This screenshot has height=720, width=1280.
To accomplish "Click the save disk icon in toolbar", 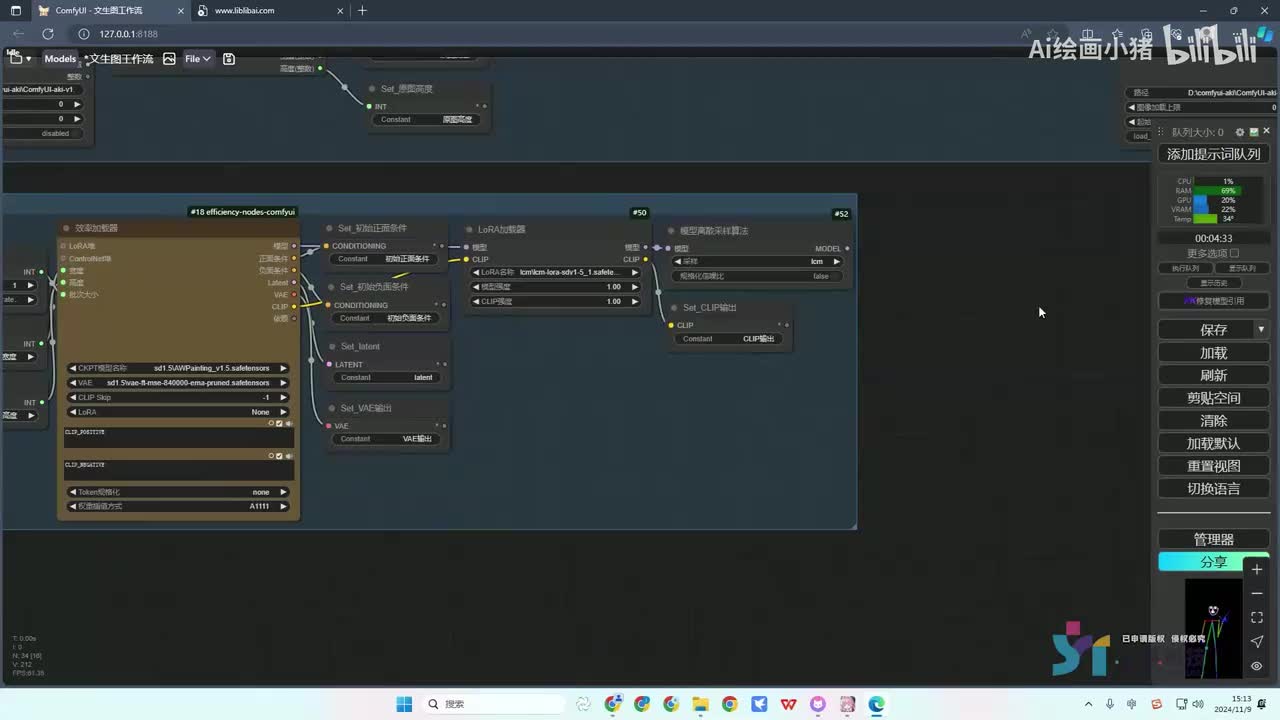I will (x=229, y=59).
